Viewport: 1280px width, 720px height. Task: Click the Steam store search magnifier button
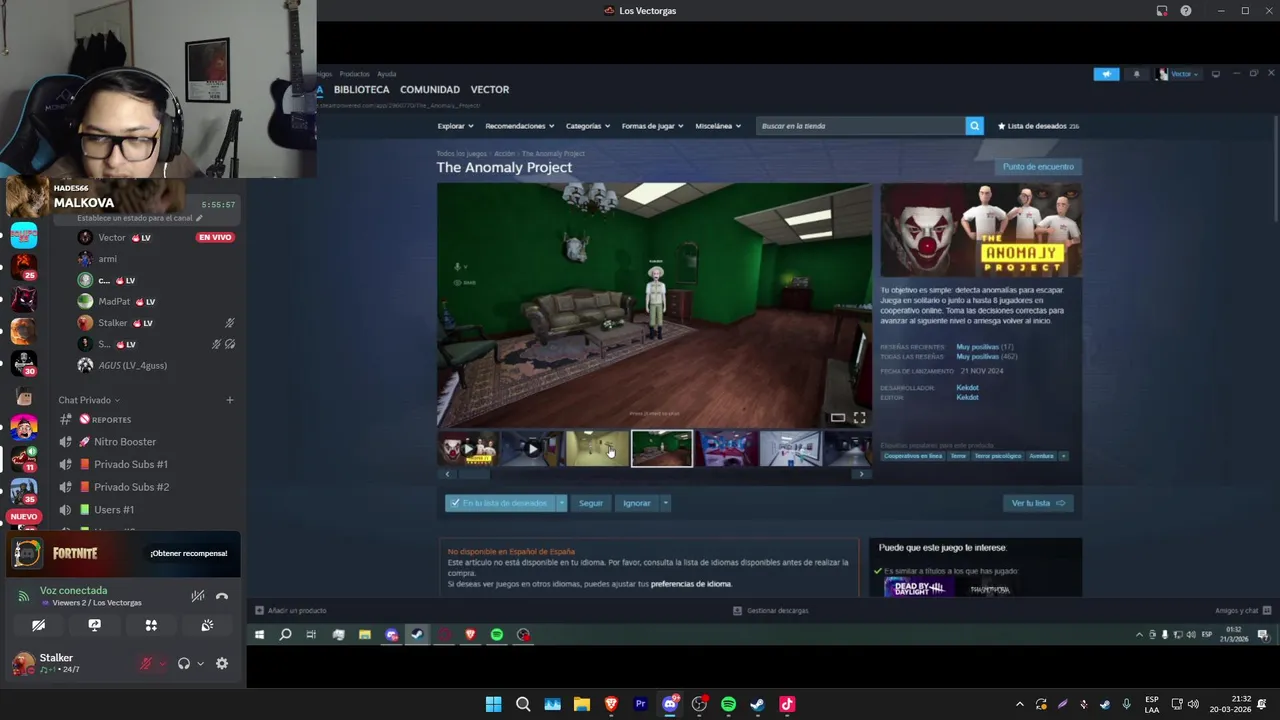(974, 126)
